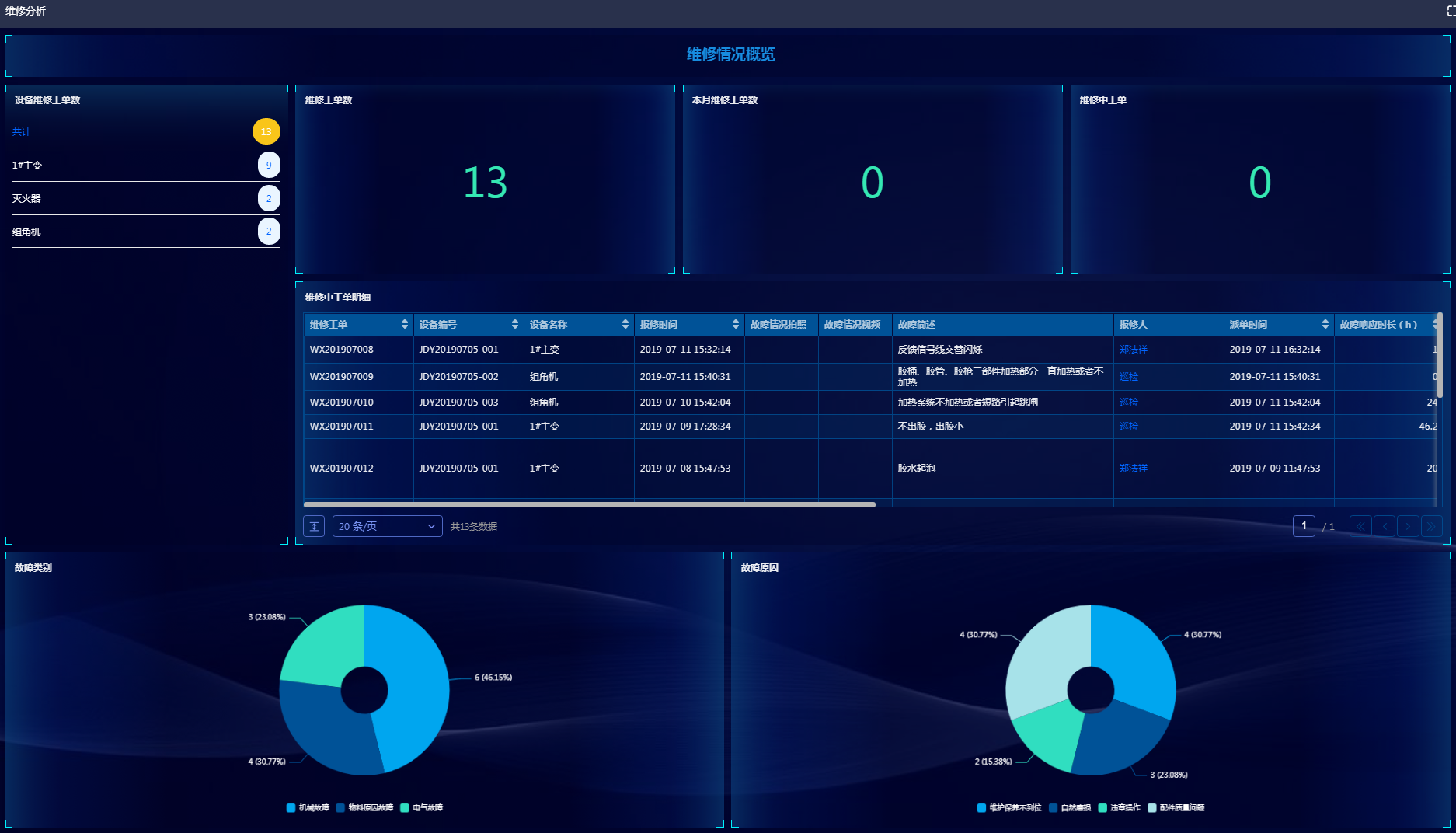1456x833 pixels.
Task: Sort table by 设备编号 column arrows
Action: (515, 324)
